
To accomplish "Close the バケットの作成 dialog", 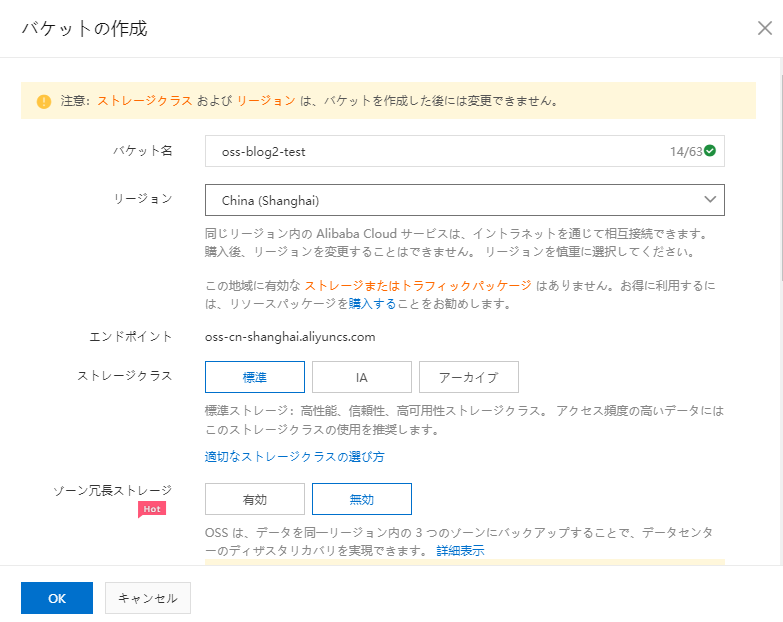I will (x=765, y=28).
